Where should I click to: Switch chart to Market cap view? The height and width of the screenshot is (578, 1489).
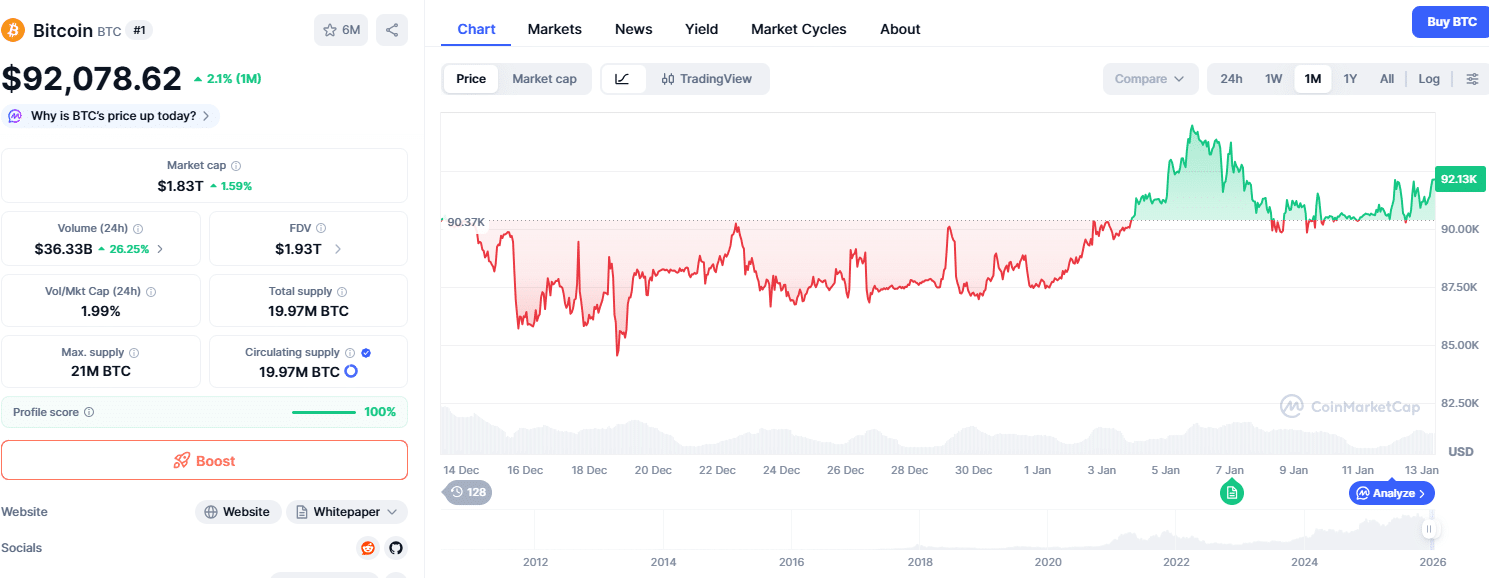coord(544,79)
